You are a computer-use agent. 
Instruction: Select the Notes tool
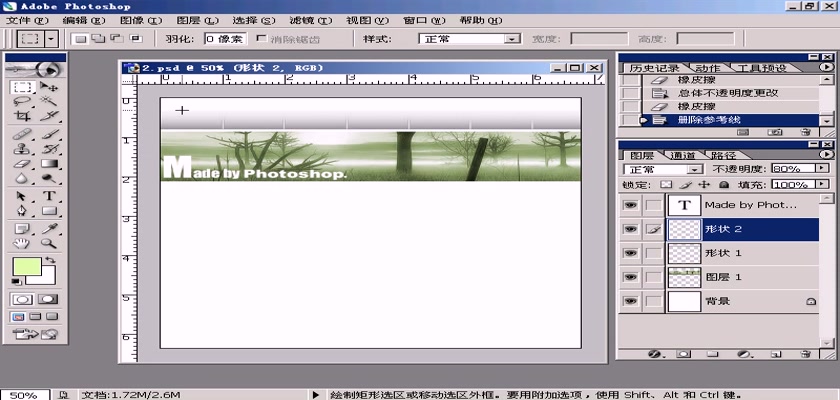click(x=22, y=229)
